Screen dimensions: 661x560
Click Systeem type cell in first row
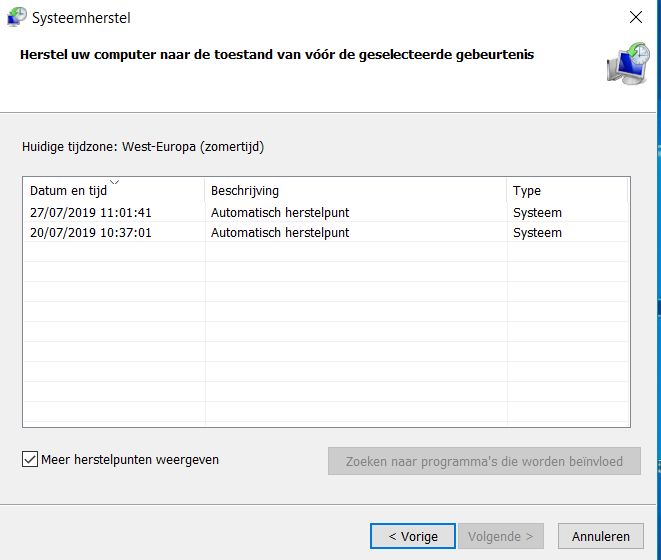tap(537, 213)
